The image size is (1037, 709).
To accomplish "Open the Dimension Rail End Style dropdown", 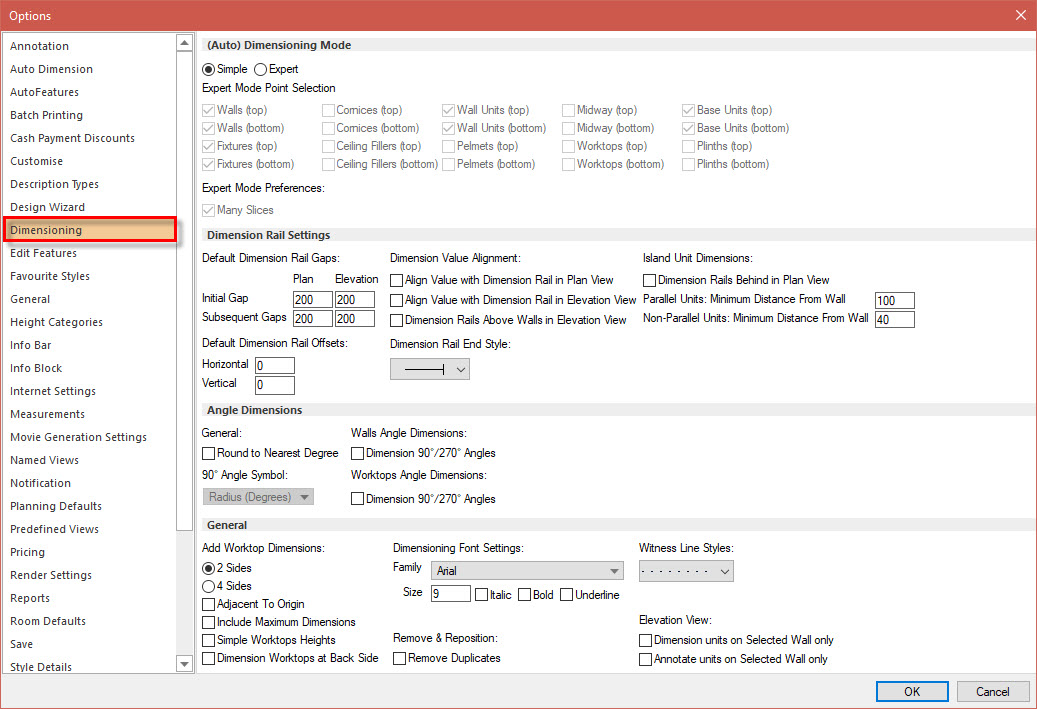I will click(x=429, y=370).
